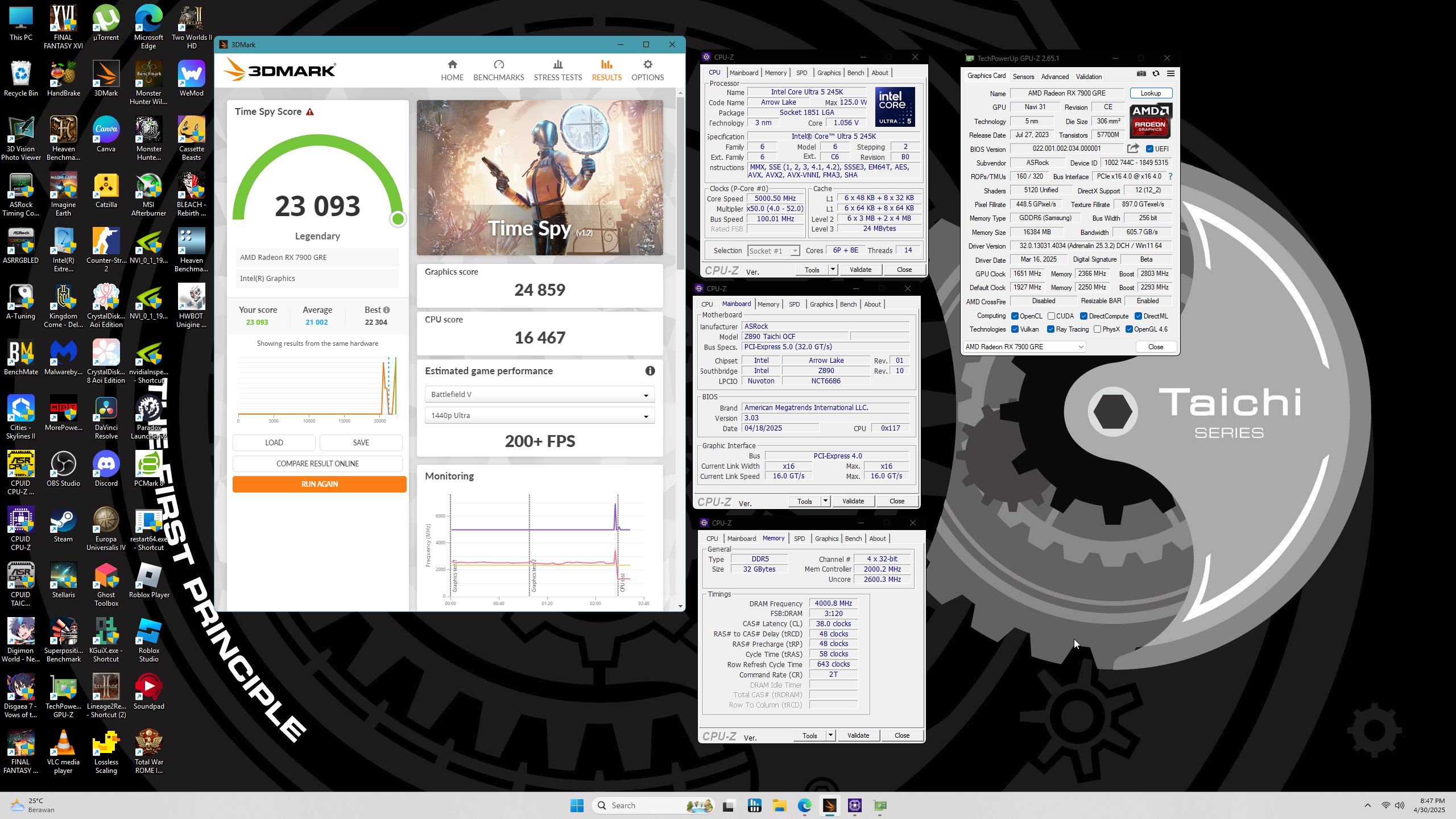Screen dimensions: 1456x819
Task: Select Bench tab in top CPU-Z window
Action: click(855, 73)
